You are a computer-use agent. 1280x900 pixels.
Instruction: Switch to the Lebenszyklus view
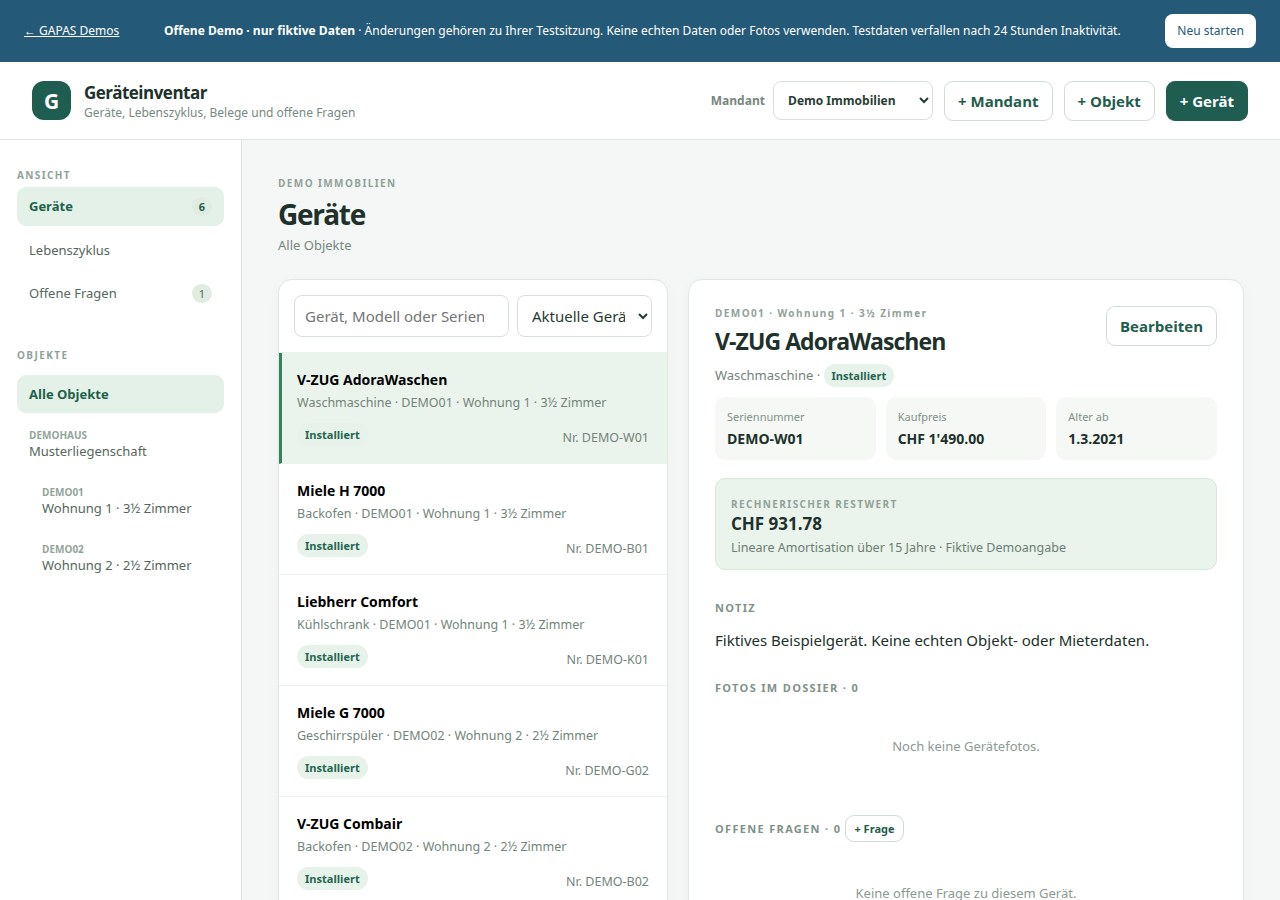pos(120,250)
